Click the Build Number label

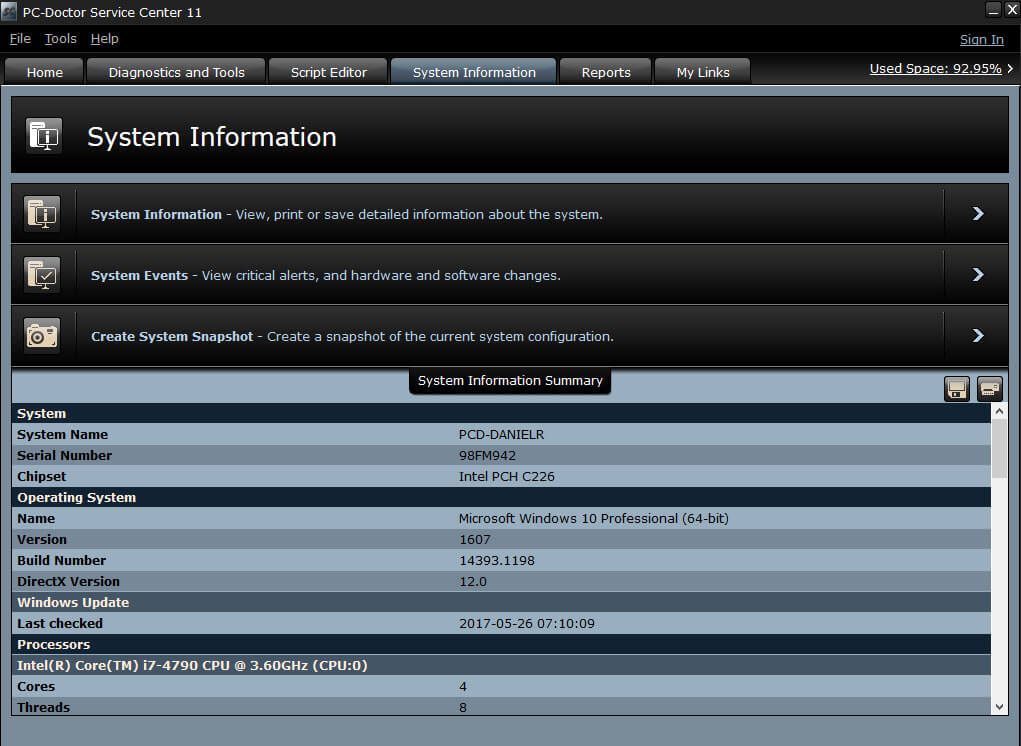tap(61, 560)
